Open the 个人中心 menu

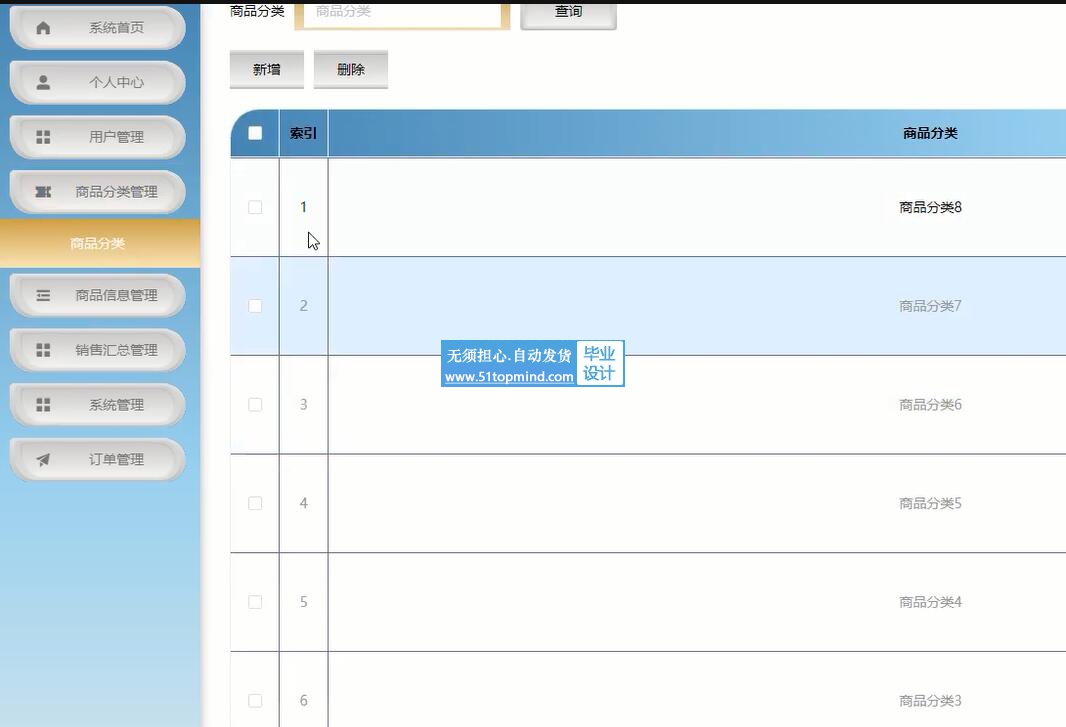[x=97, y=82]
